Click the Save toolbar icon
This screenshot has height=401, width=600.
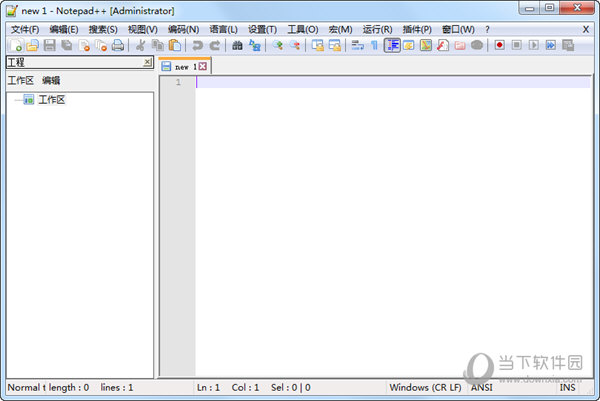click(x=49, y=46)
